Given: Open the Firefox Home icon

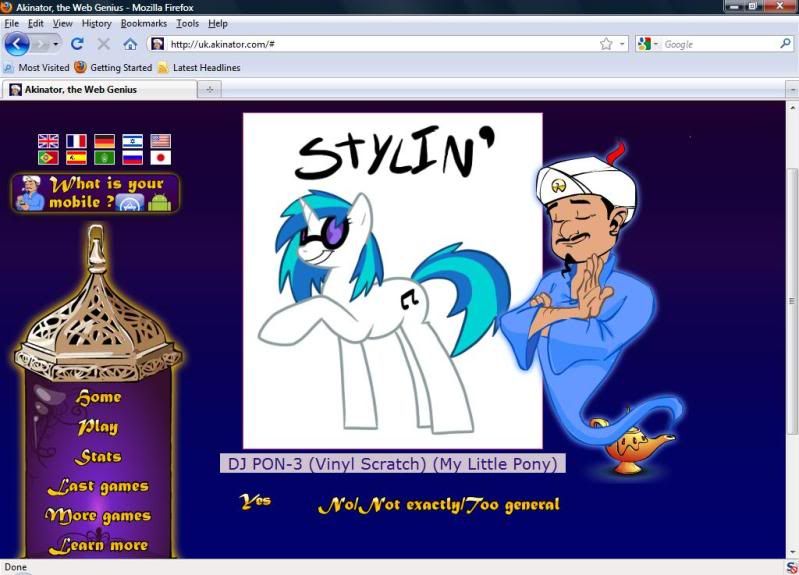Looking at the screenshot, I should coord(130,44).
